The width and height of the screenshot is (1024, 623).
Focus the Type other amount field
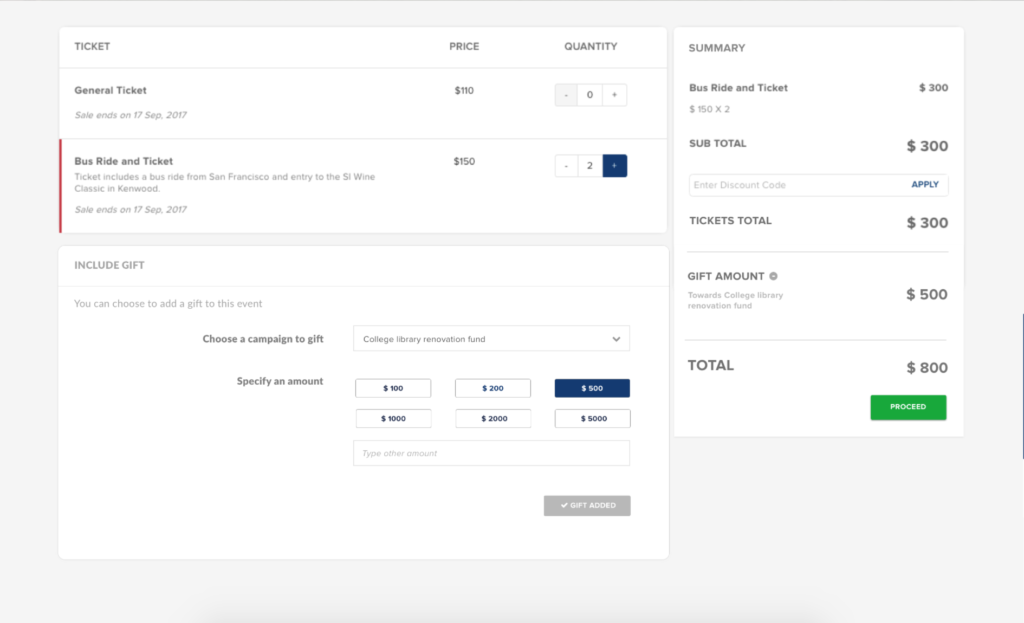point(491,453)
